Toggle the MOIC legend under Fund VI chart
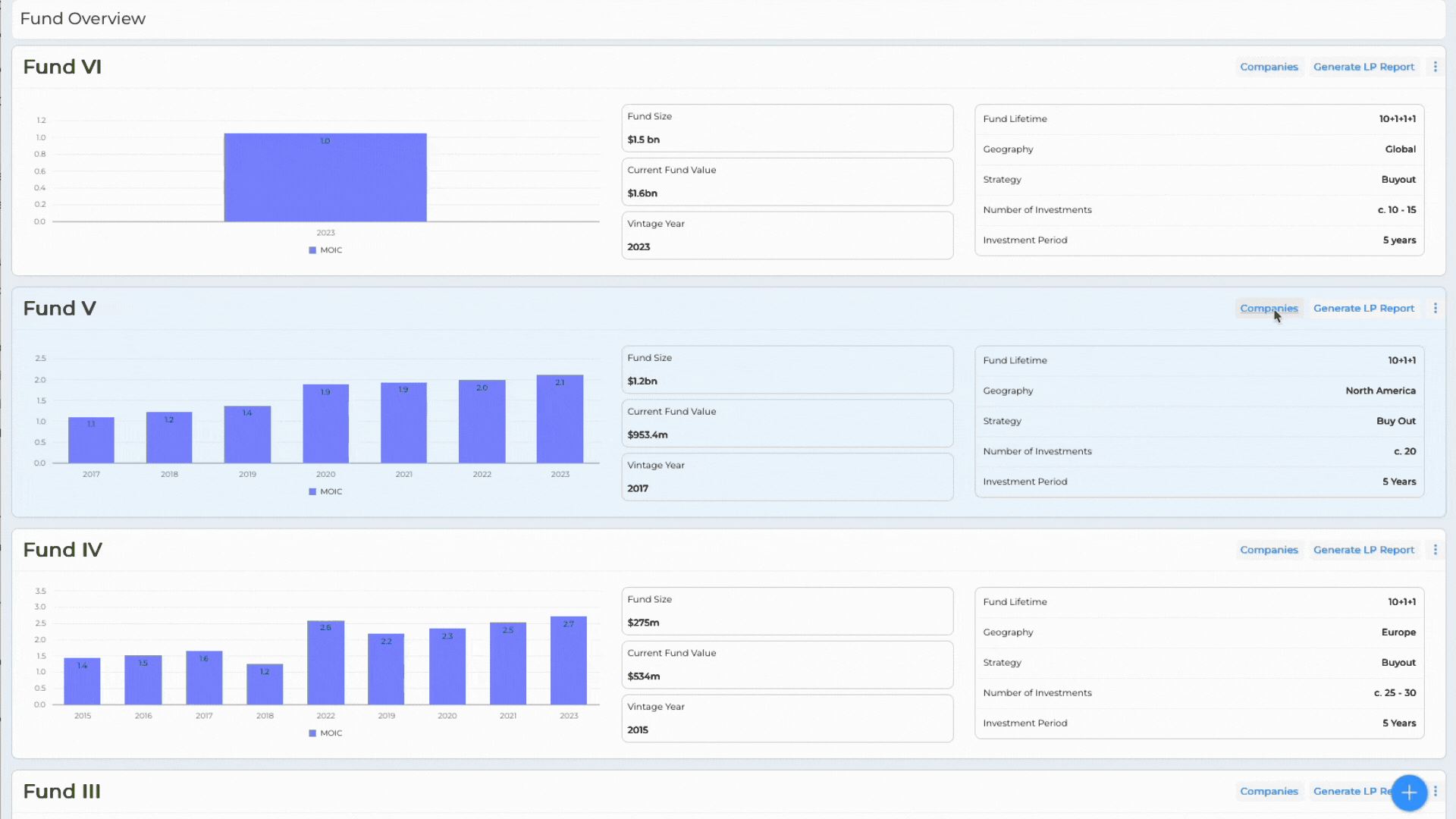This screenshot has width=1456, height=819. [325, 249]
